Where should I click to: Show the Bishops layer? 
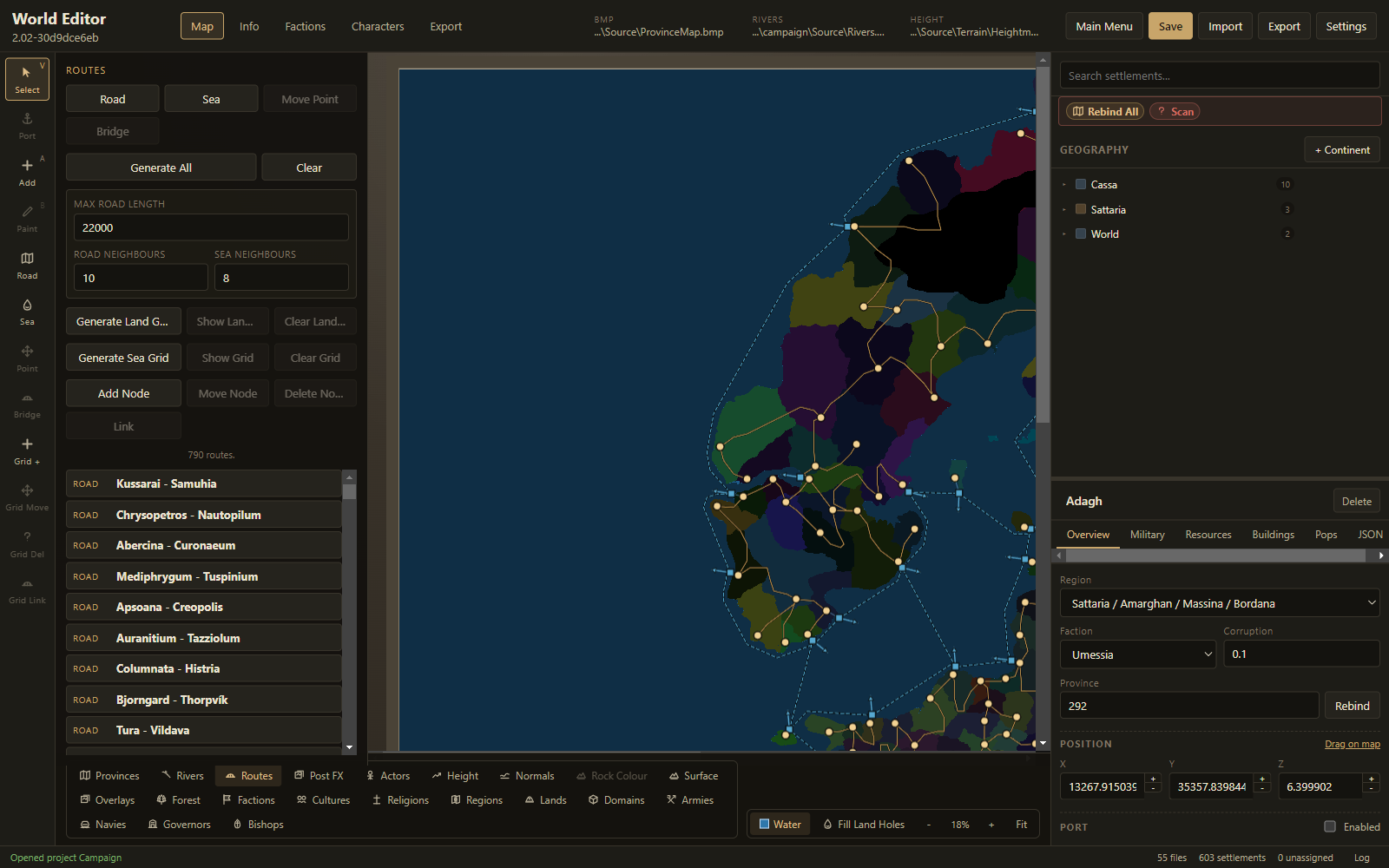click(x=259, y=825)
